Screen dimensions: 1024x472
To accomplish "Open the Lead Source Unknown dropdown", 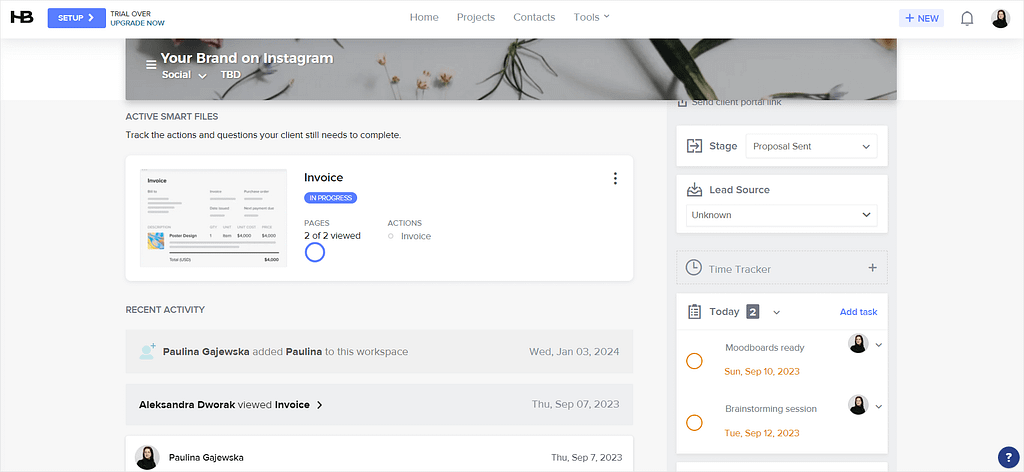I will click(782, 215).
